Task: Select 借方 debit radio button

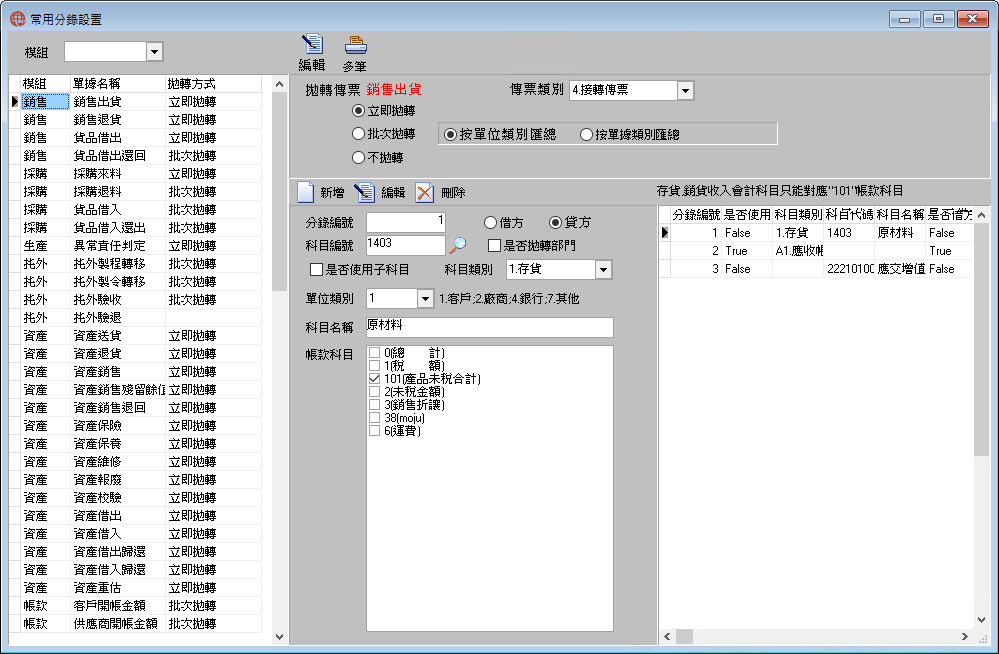Action: click(490, 222)
